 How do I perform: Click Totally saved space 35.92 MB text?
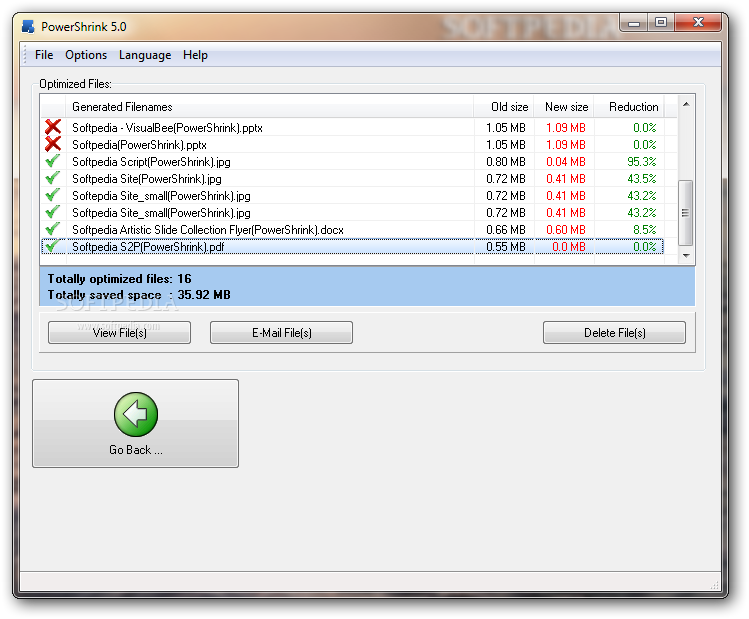pyautogui.click(x=139, y=295)
